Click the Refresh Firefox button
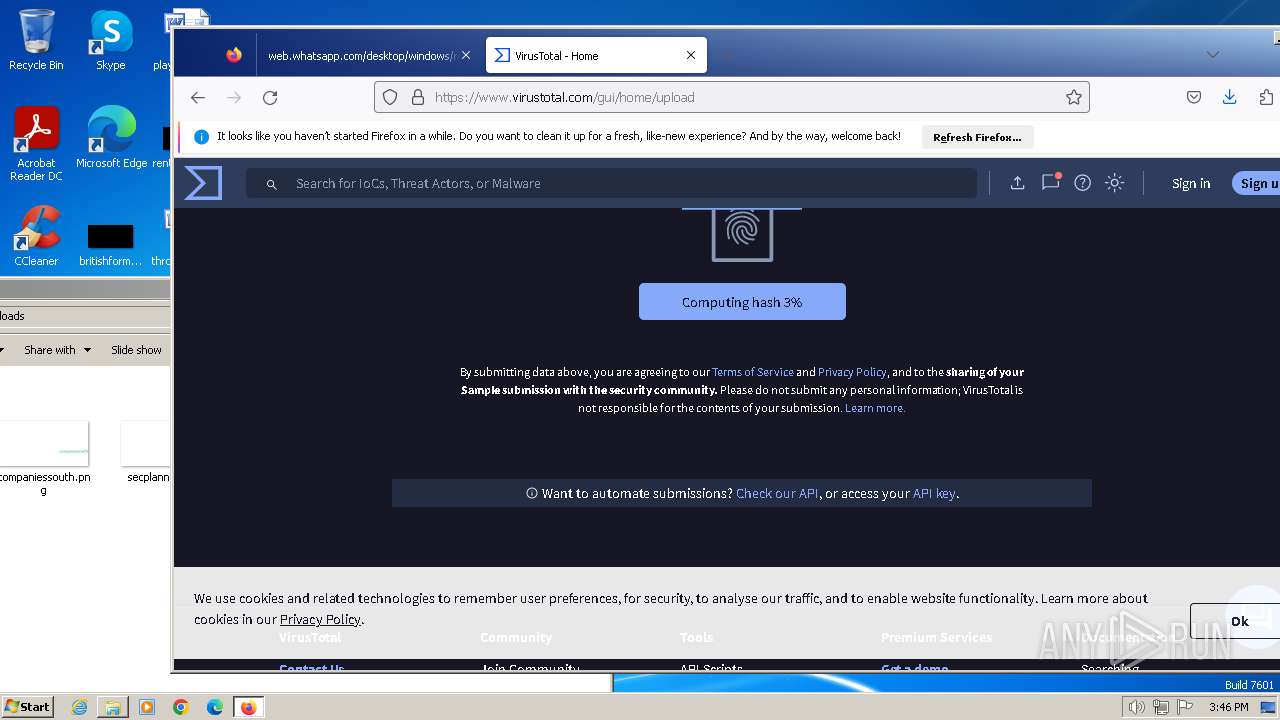This screenshot has height=720, width=1280. tap(978, 137)
